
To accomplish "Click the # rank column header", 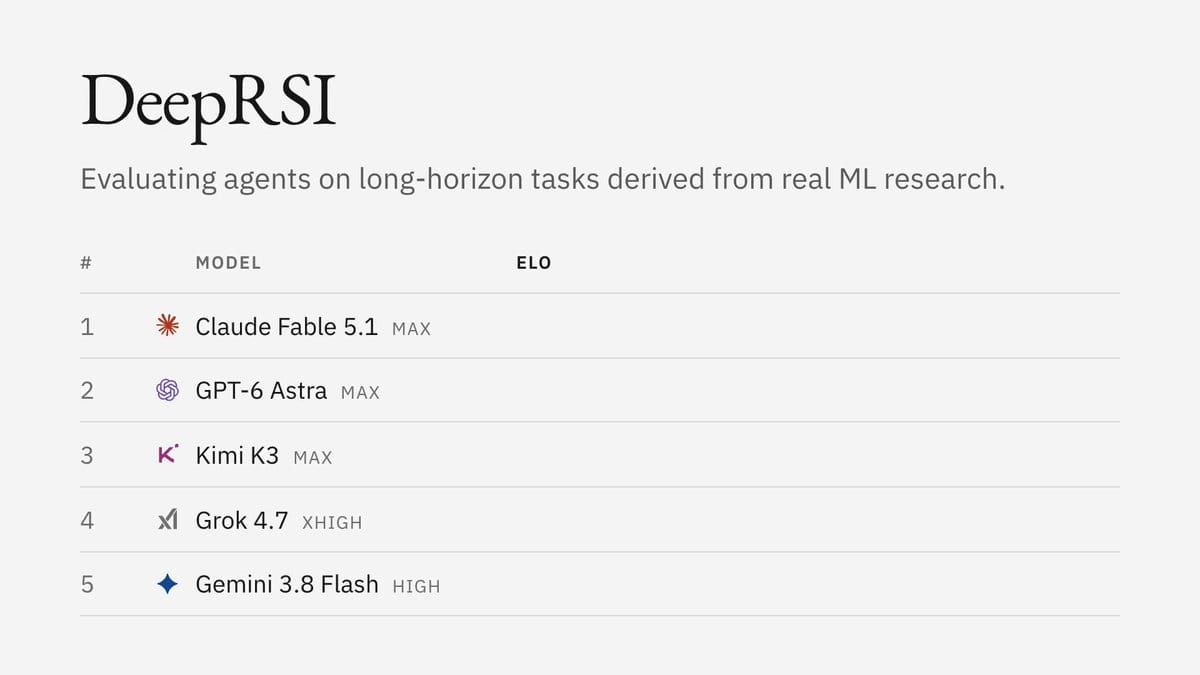I will click(86, 263).
